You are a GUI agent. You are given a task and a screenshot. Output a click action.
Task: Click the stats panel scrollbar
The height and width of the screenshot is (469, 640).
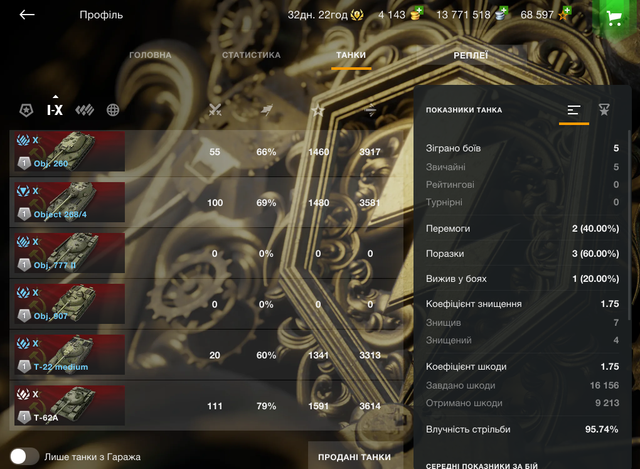point(629,224)
